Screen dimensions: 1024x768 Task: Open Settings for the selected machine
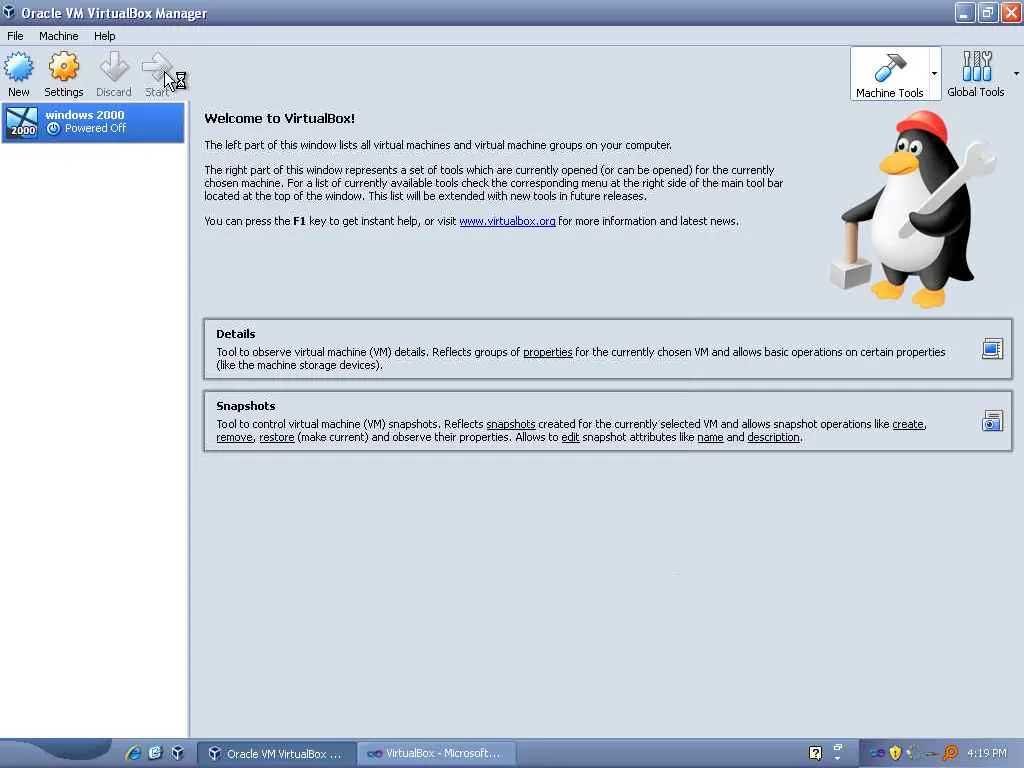tap(63, 74)
